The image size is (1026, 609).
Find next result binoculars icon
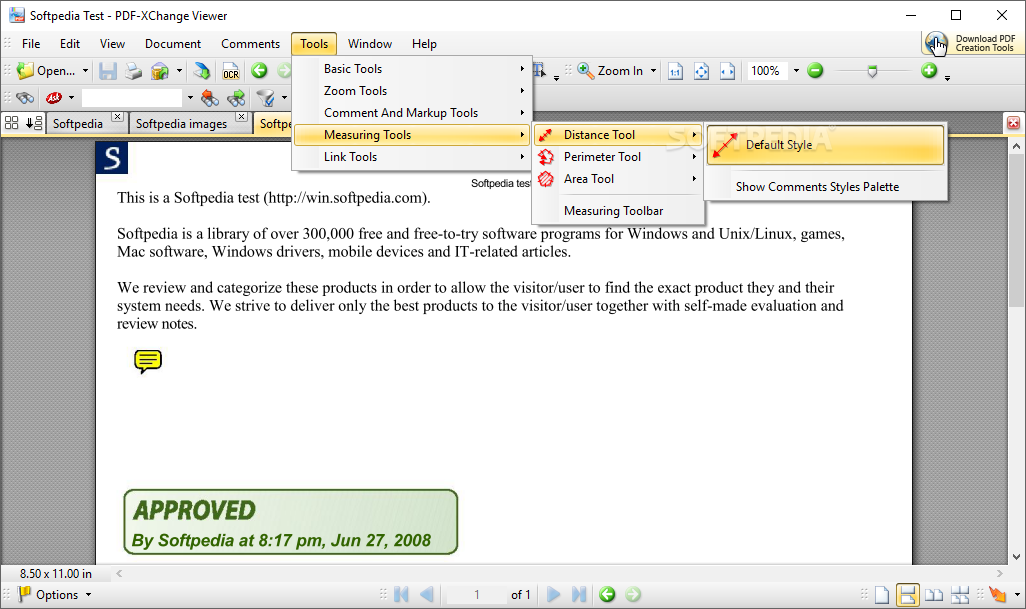(x=236, y=98)
